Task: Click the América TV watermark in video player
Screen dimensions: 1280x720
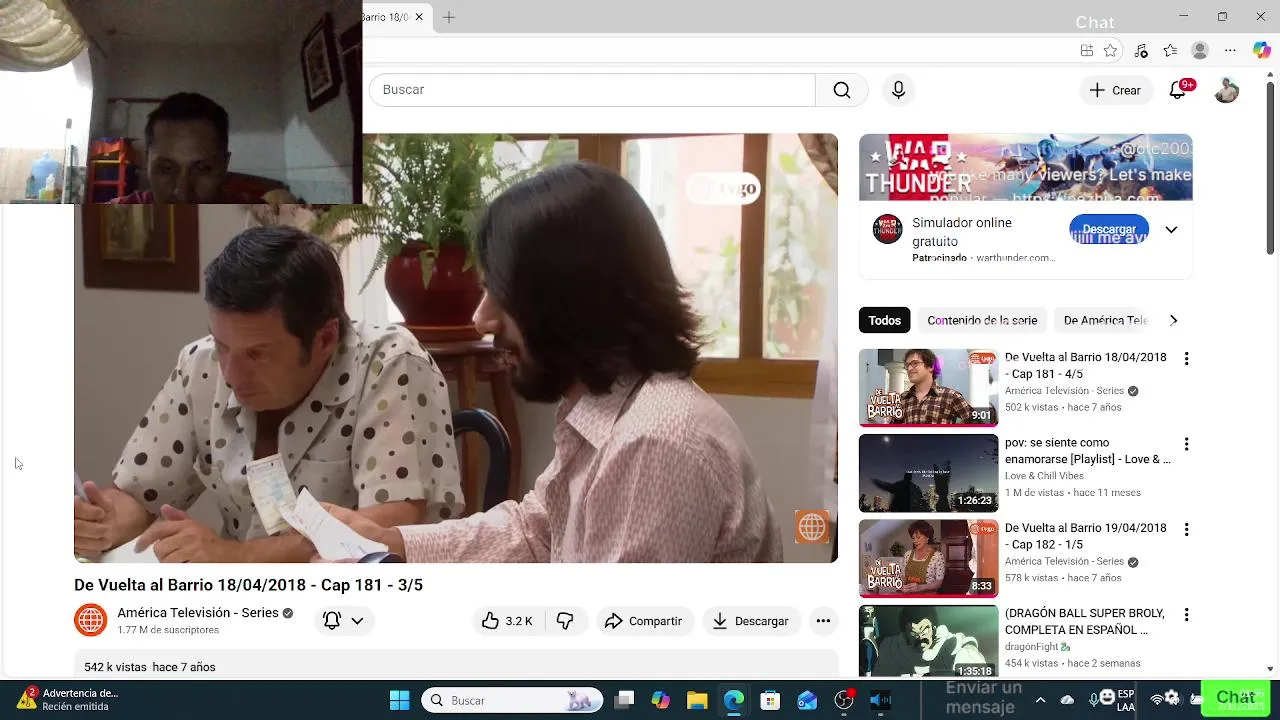Action: click(811, 526)
